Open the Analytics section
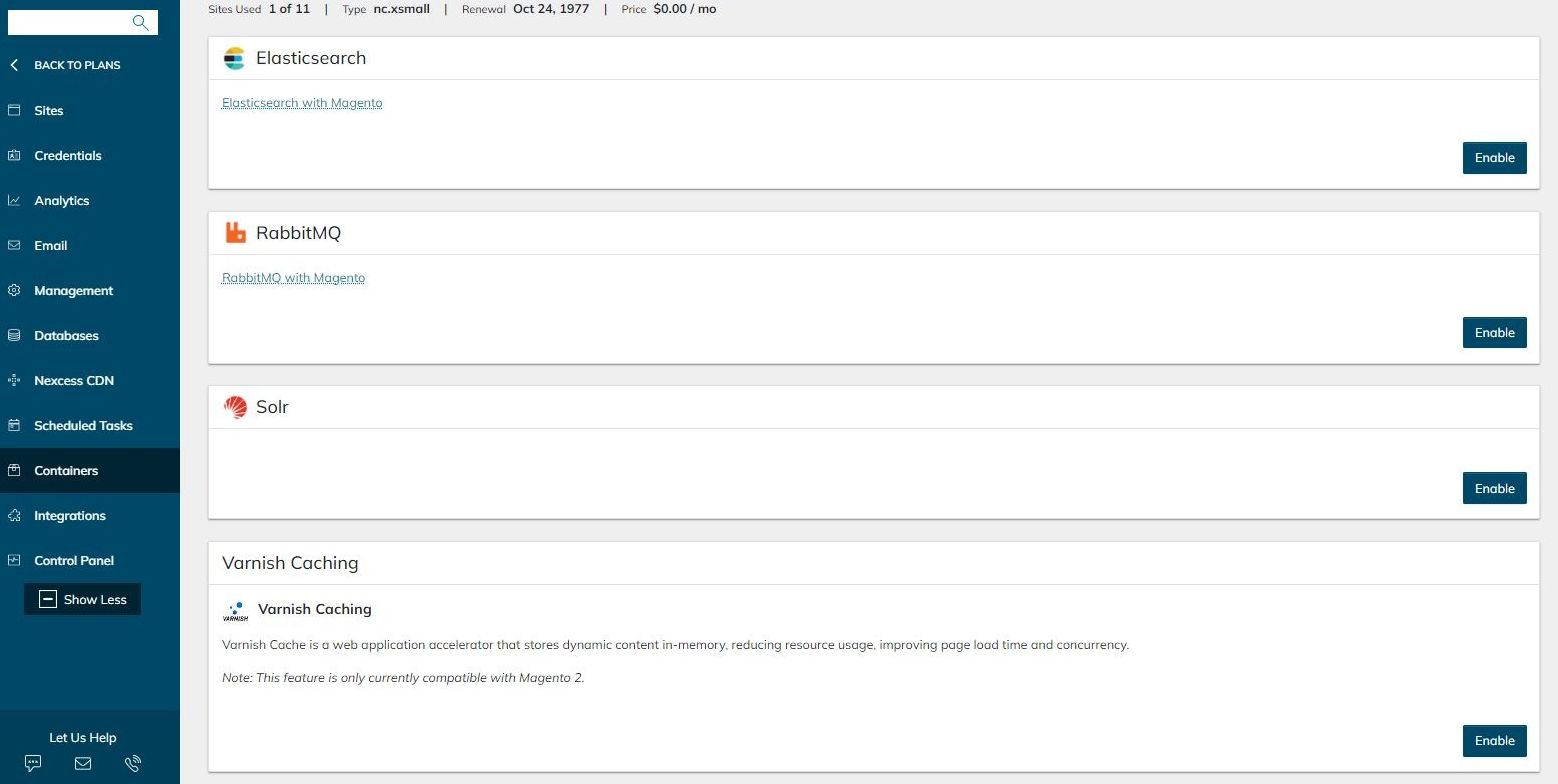Viewport: 1558px width, 784px height. click(x=90, y=200)
